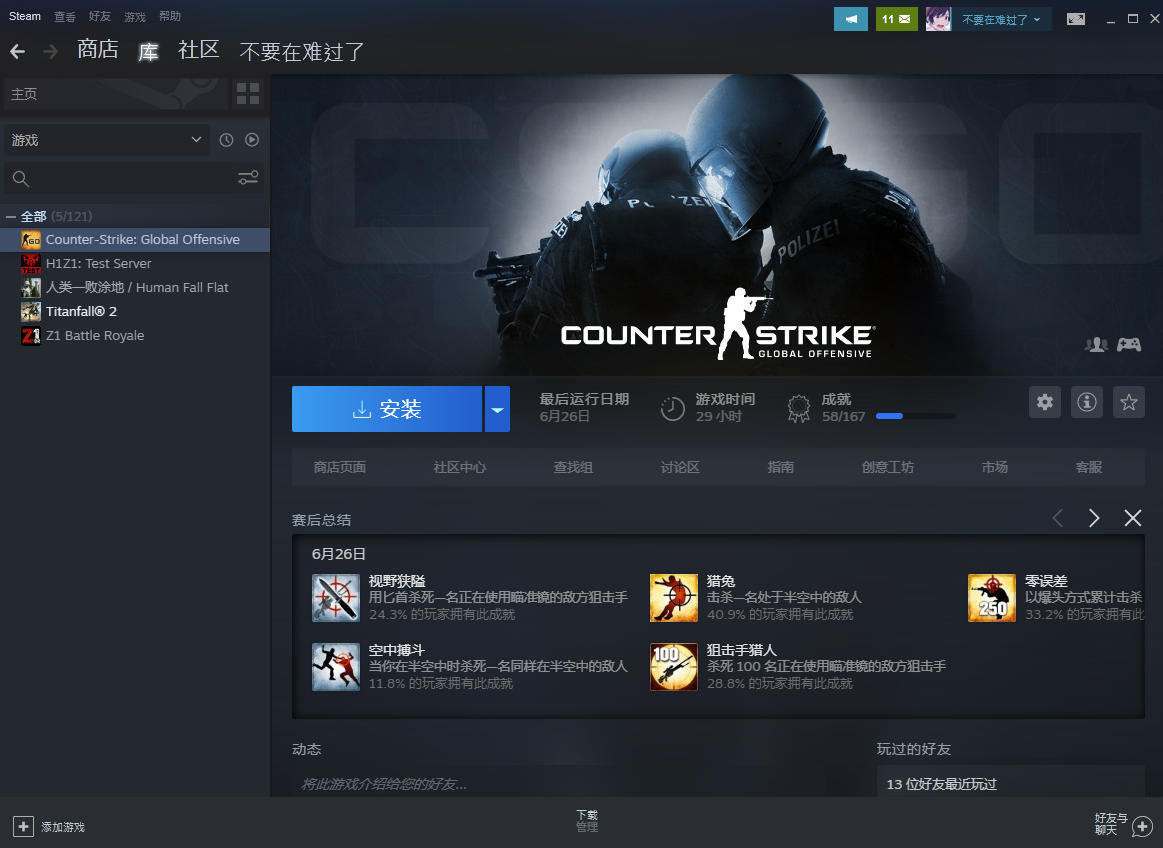This screenshot has height=848, width=1163.
Task: Open the announcements megaphone icon
Action: point(851,19)
